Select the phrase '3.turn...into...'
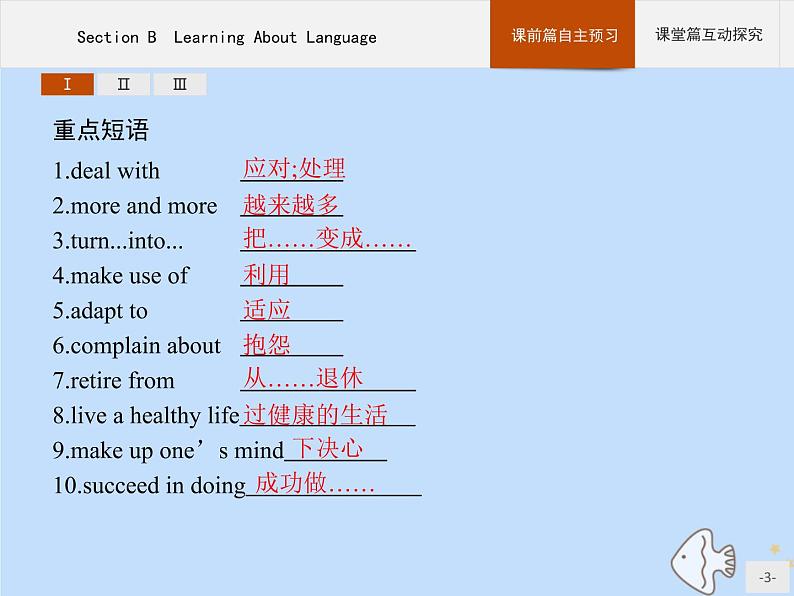794x596 pixels. 117,241
